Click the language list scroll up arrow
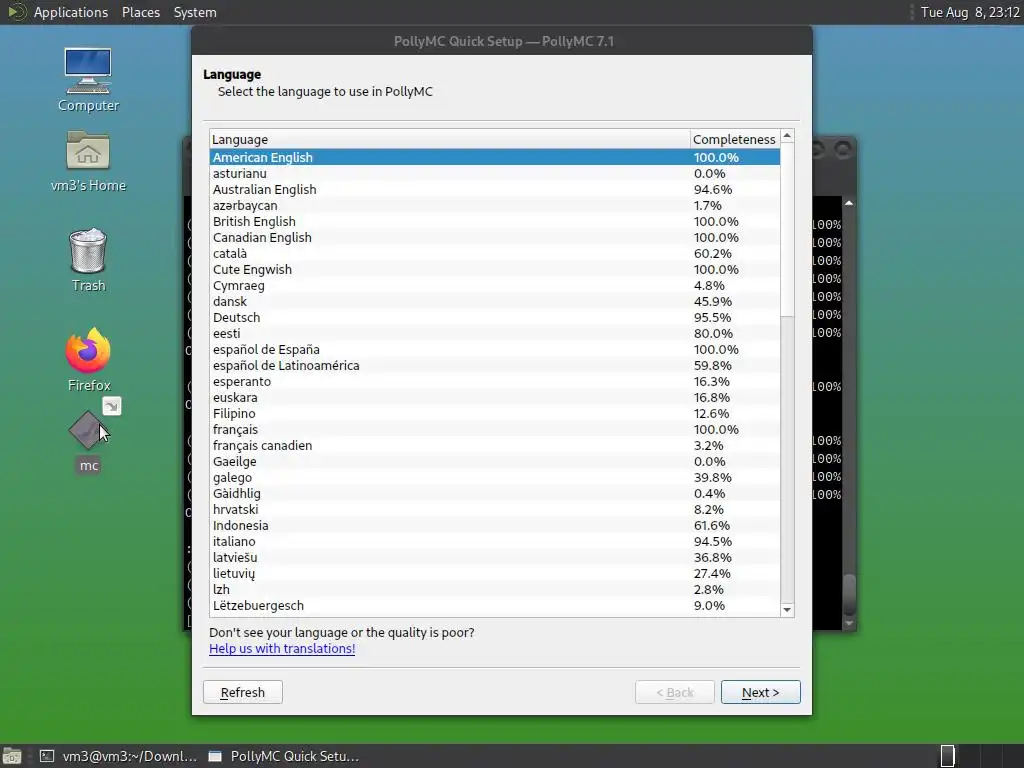1024x768 pixels. point(787,136)
